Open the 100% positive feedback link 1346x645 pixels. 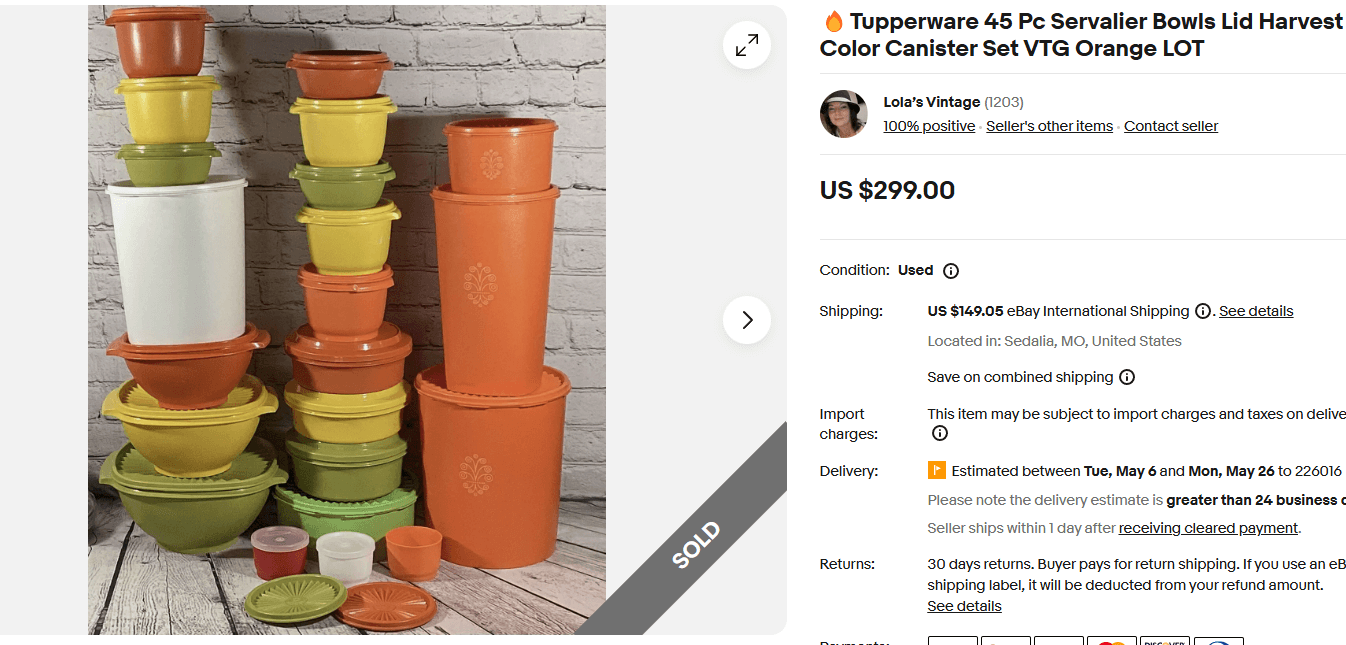pyautogui.click(x=928, y=125)
